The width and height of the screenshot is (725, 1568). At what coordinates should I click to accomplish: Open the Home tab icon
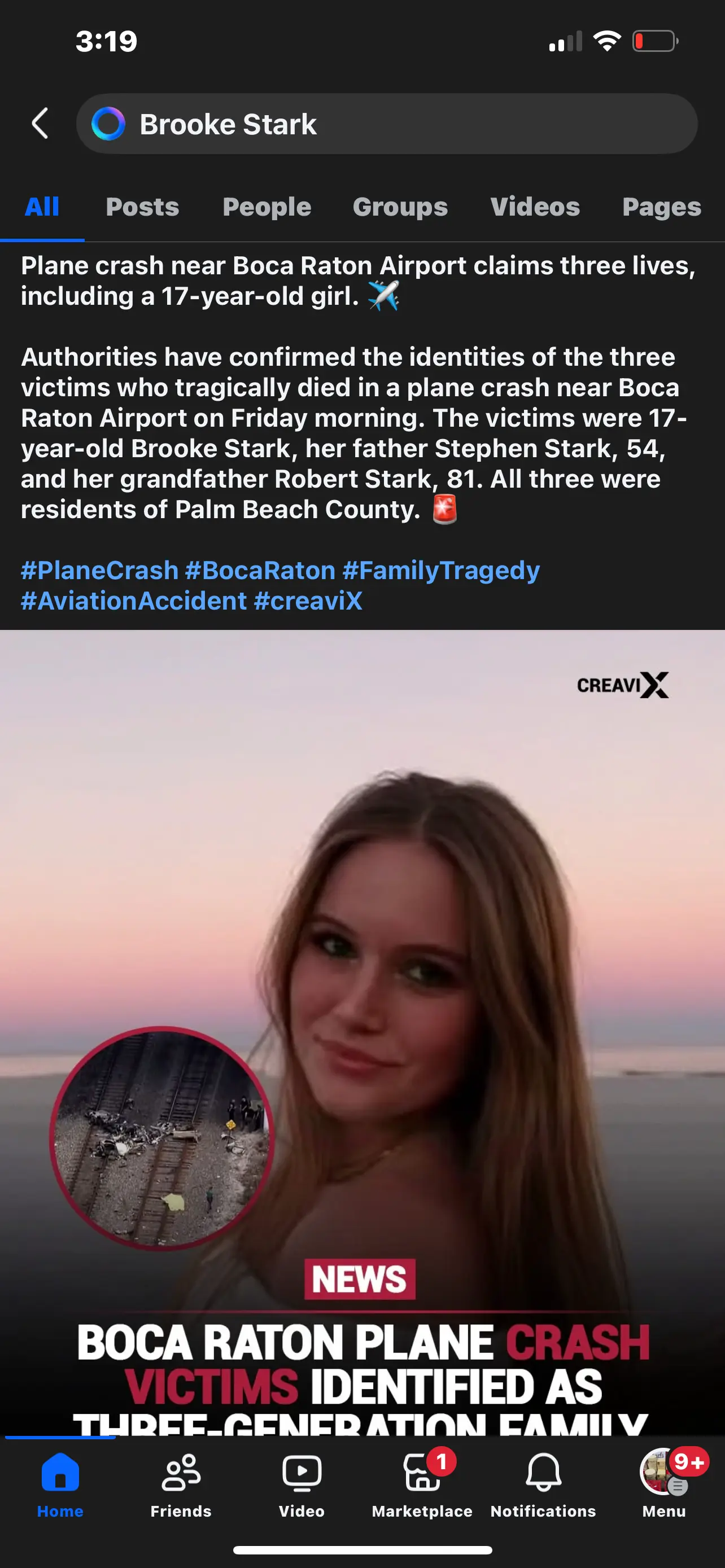click(60, 1472)
